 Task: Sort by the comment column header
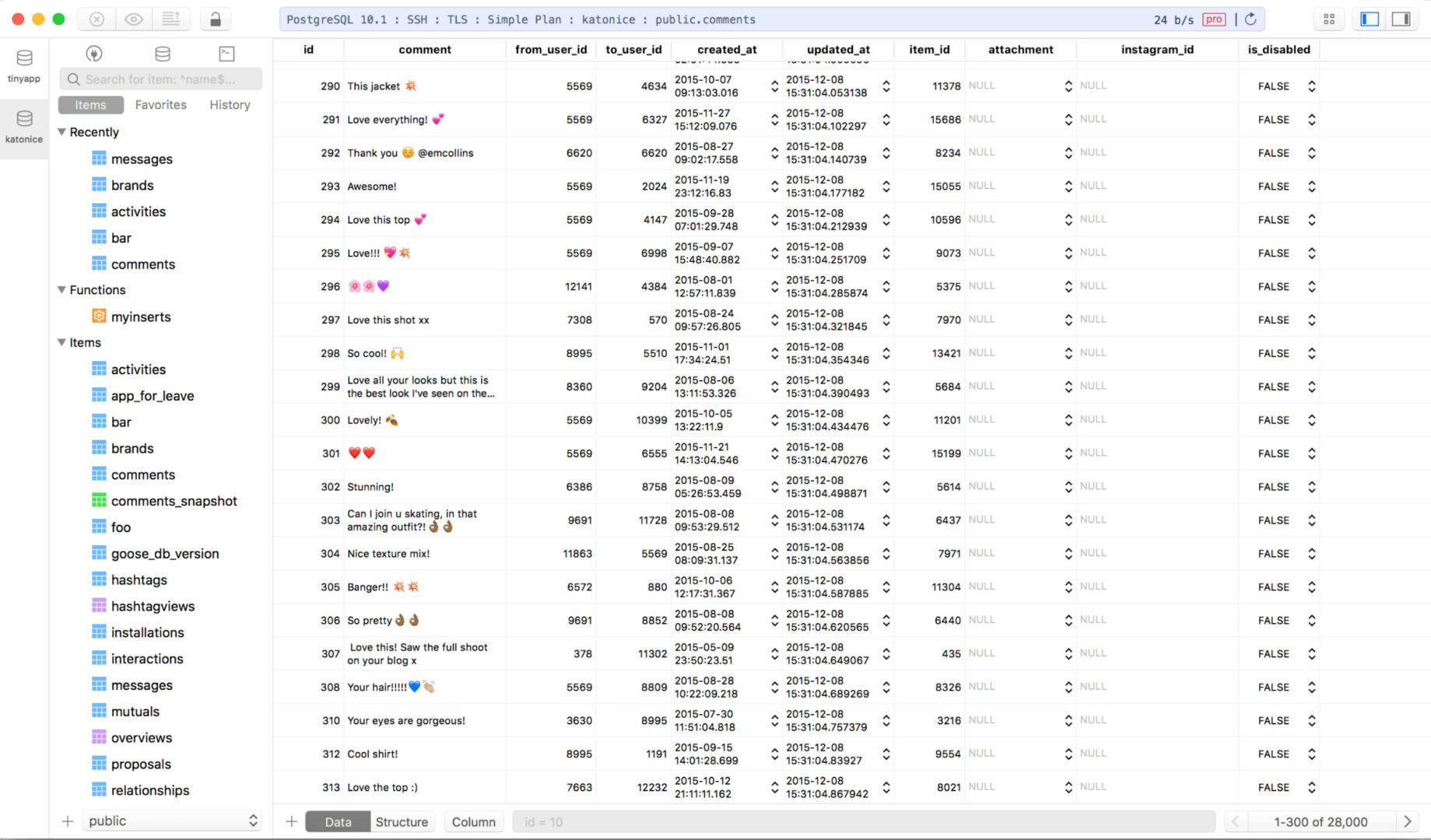[x=425, y=50]
